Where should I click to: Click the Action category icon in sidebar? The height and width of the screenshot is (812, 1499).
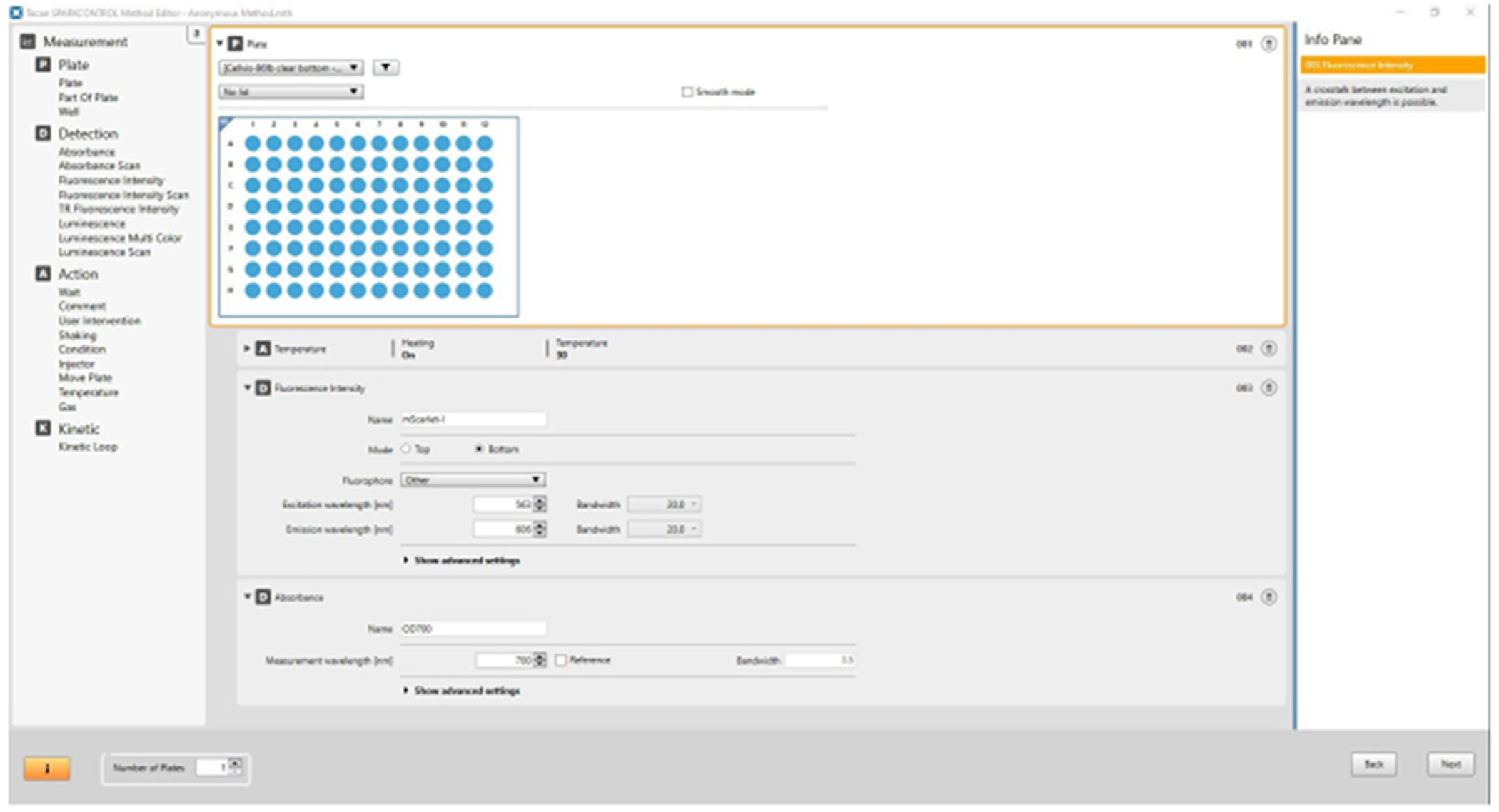tap(43, 274)
